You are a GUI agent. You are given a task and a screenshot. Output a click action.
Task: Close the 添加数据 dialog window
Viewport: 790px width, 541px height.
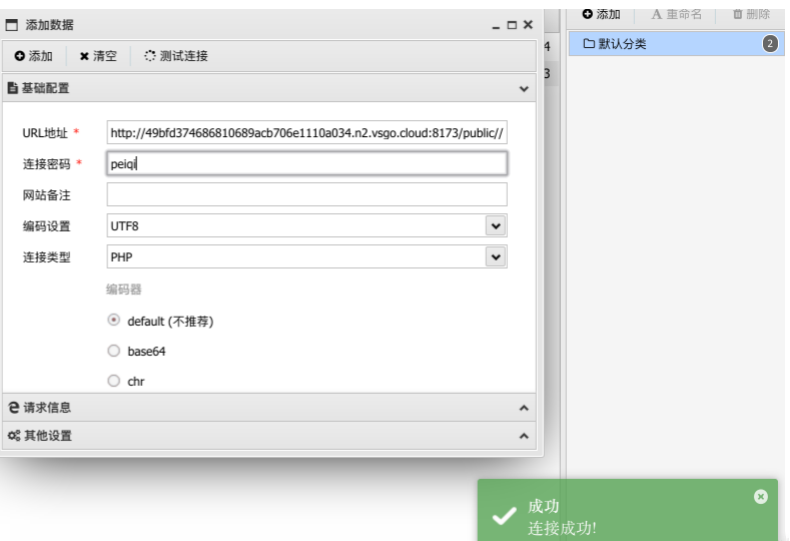point(528,25)
